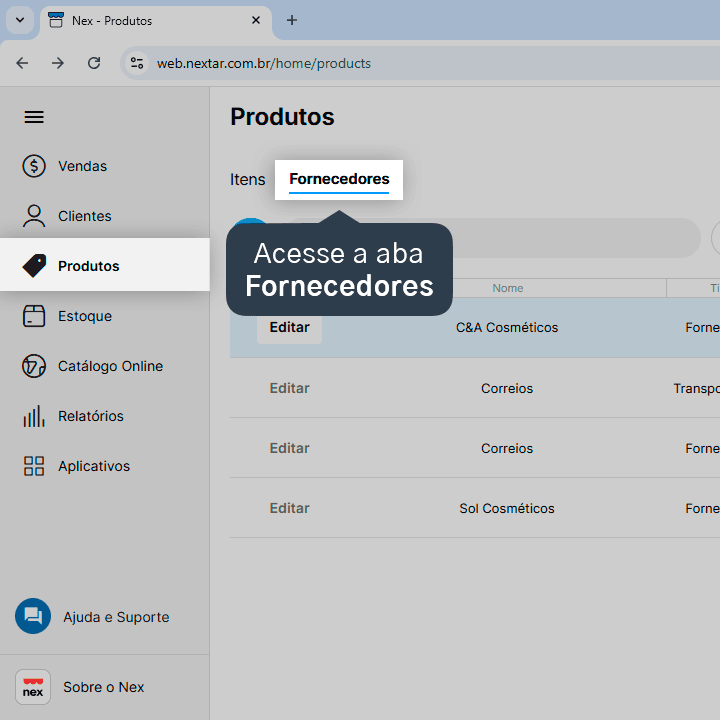720x720 pixels.
Task: Click the address bar URL
Action: tap(264, 63)
